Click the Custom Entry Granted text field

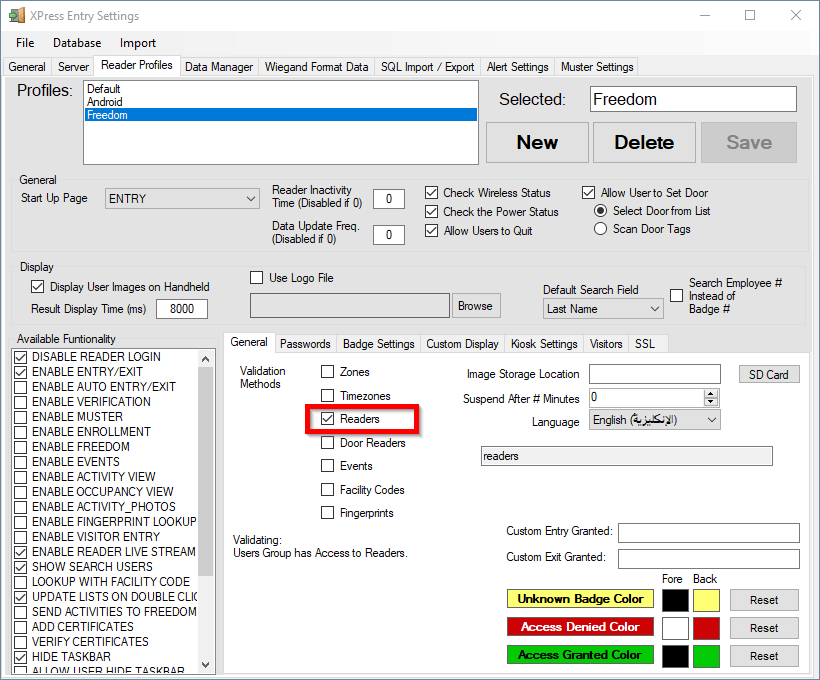708,532
